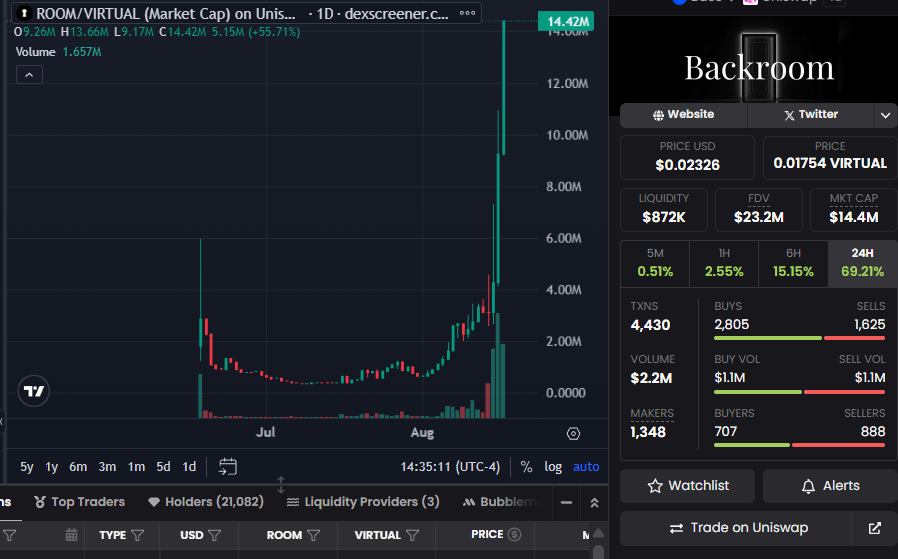The width and height of the screenshot is (898, 559).
Task: Click the 14:35:11 (UTC-4) timezone selector
Action: coord(450,467)
